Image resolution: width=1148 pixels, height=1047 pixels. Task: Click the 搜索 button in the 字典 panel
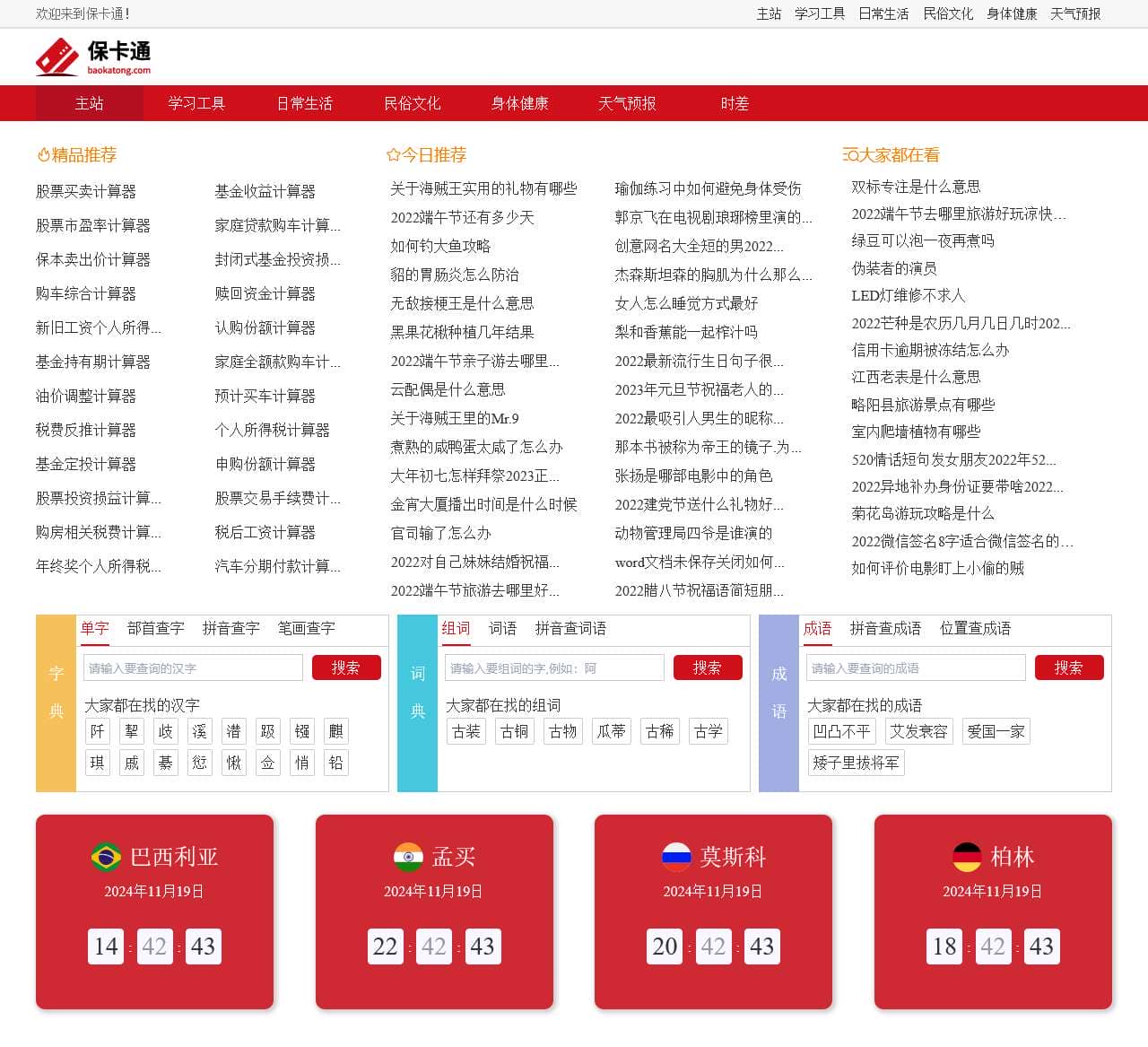(346, 667)
